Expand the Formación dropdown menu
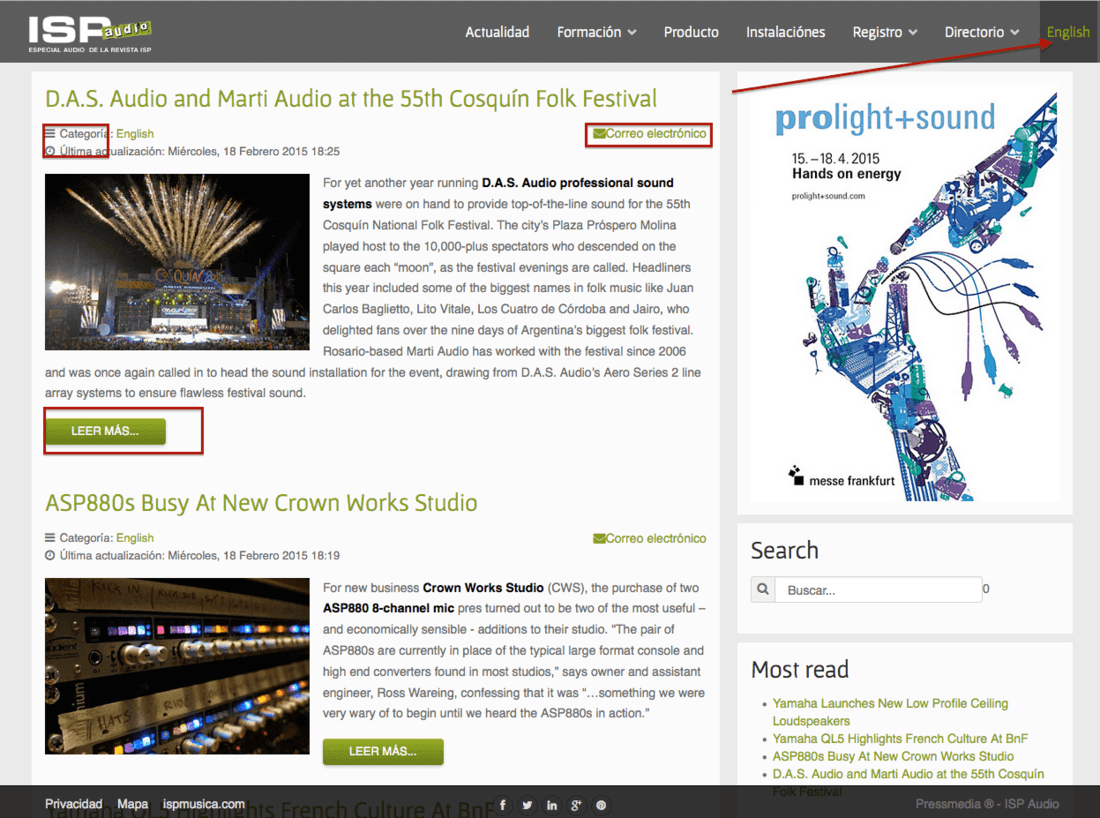Image resolution: width=1100 pixels, height=818 pixels. tap(596, 32)
